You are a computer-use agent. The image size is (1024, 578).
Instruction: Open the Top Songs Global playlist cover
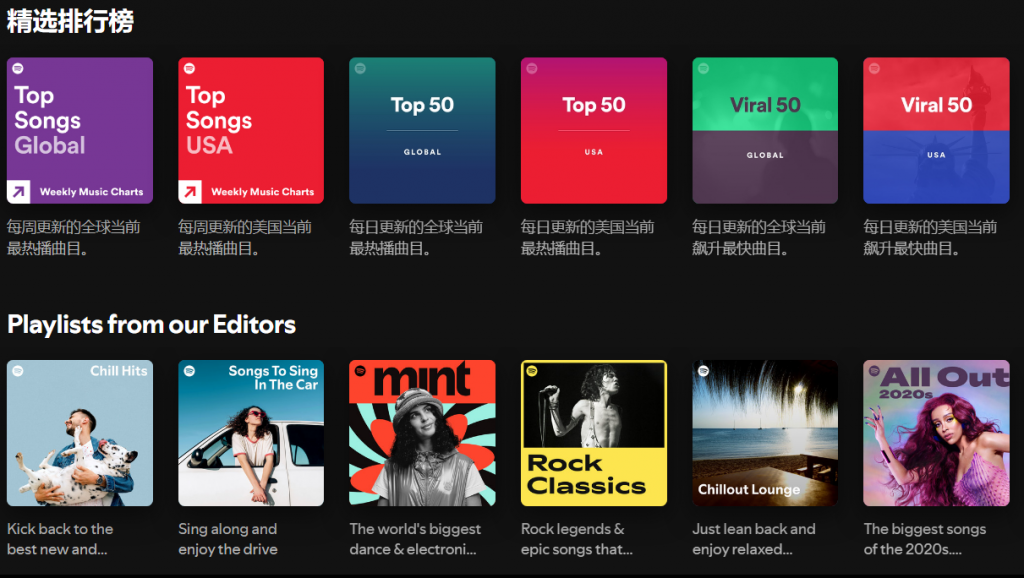pos(80,131)
